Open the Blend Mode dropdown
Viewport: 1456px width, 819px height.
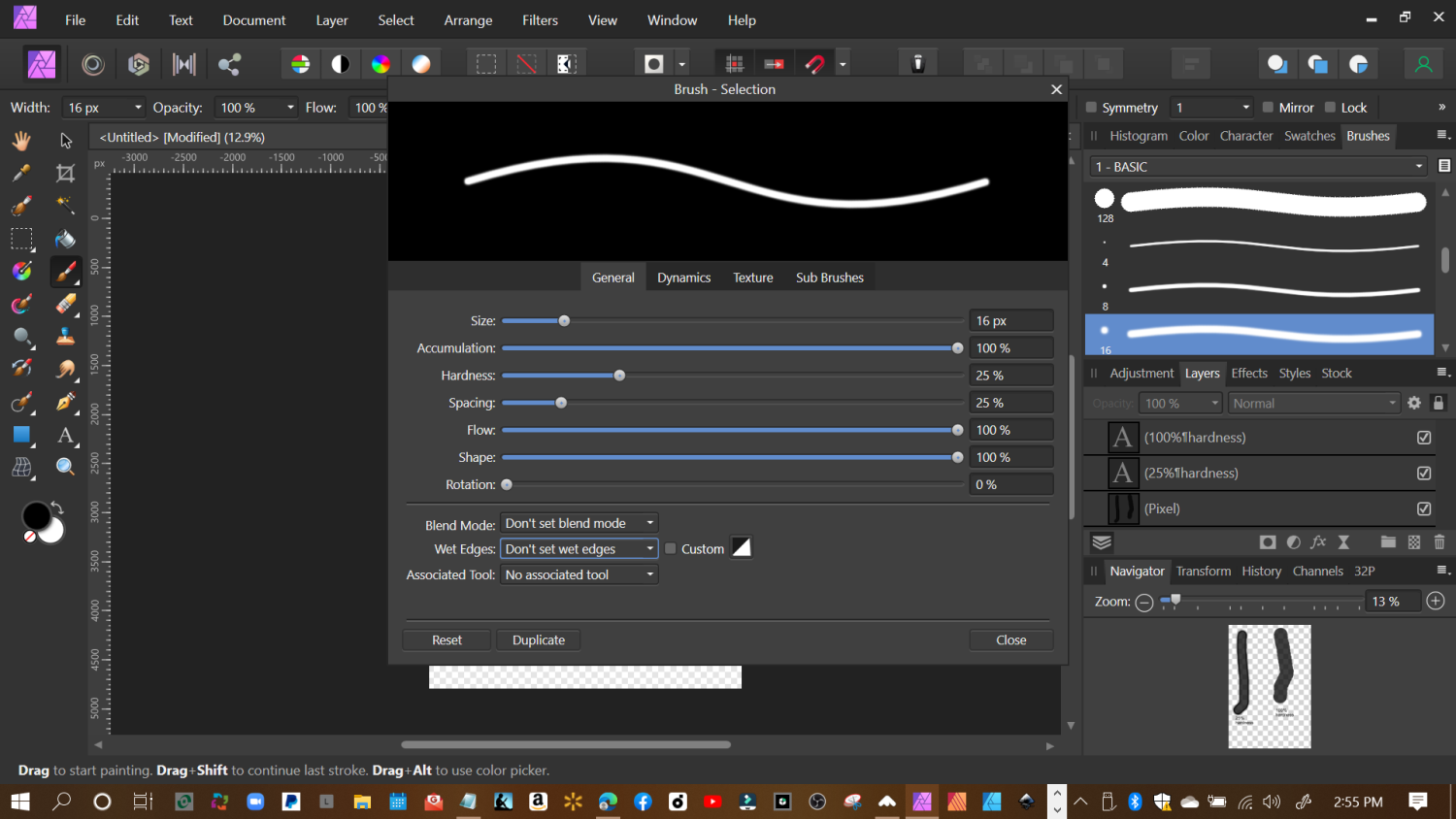tap(579, 523)
